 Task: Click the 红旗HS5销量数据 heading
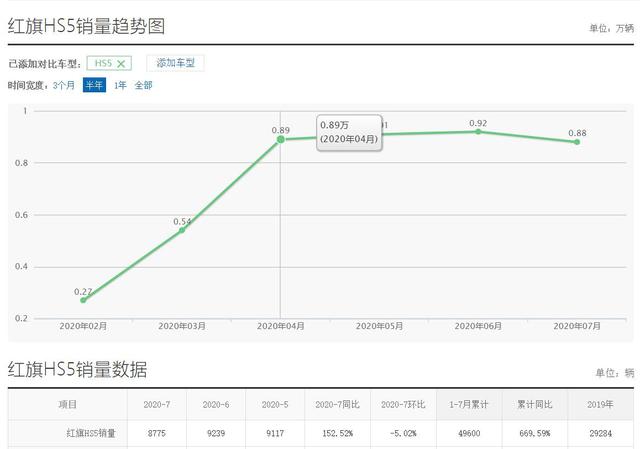[x=78, y=369]
